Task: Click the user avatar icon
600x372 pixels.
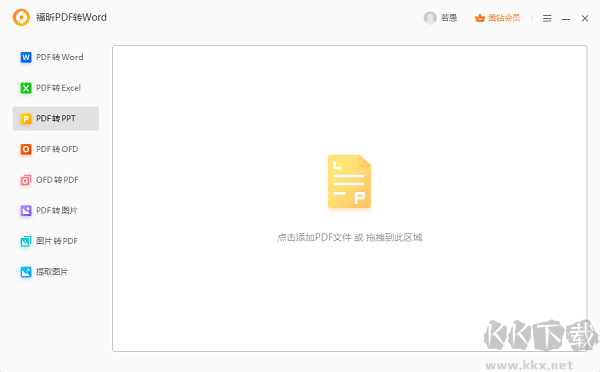Action: tap(430, 18)
